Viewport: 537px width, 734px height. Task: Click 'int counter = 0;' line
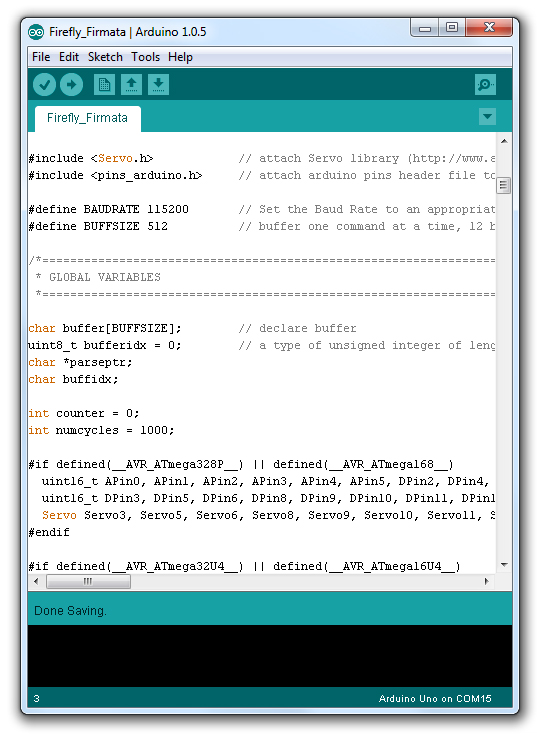pos(84,414)
